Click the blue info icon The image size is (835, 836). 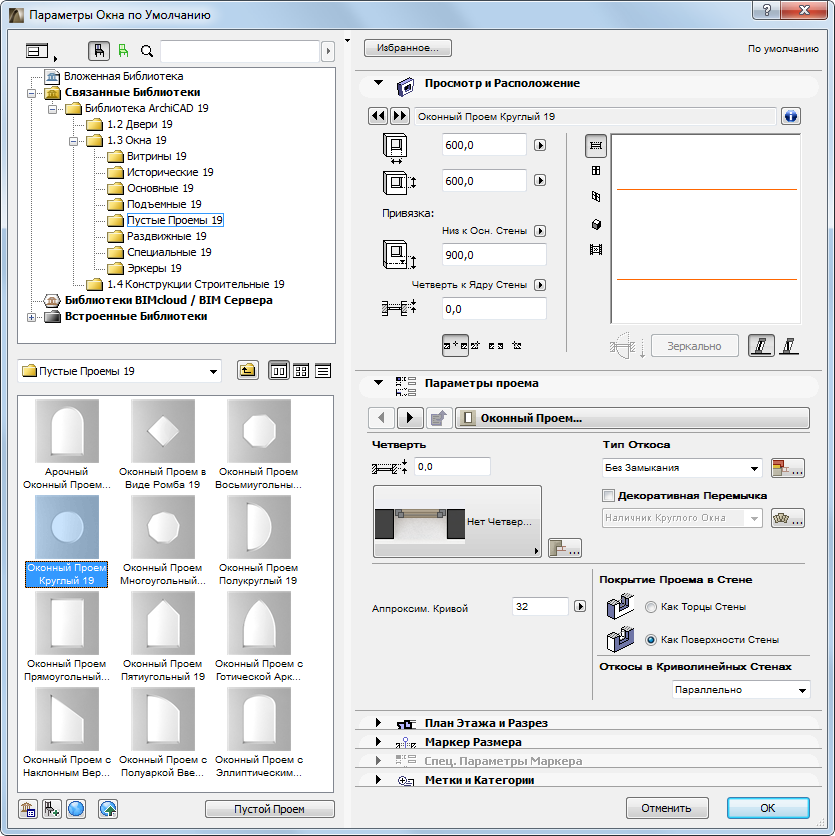coord(791,116)
